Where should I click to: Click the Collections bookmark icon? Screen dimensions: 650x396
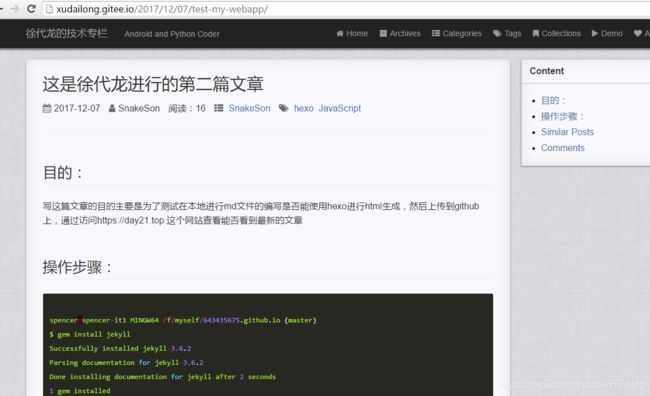coord(536,34)
